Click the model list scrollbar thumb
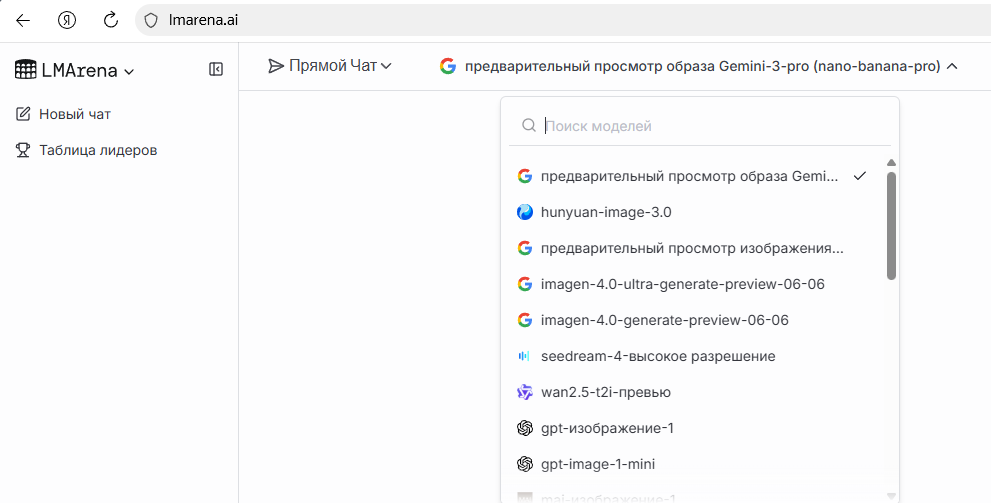Screen dimensions: 991x503 [891, 225]
